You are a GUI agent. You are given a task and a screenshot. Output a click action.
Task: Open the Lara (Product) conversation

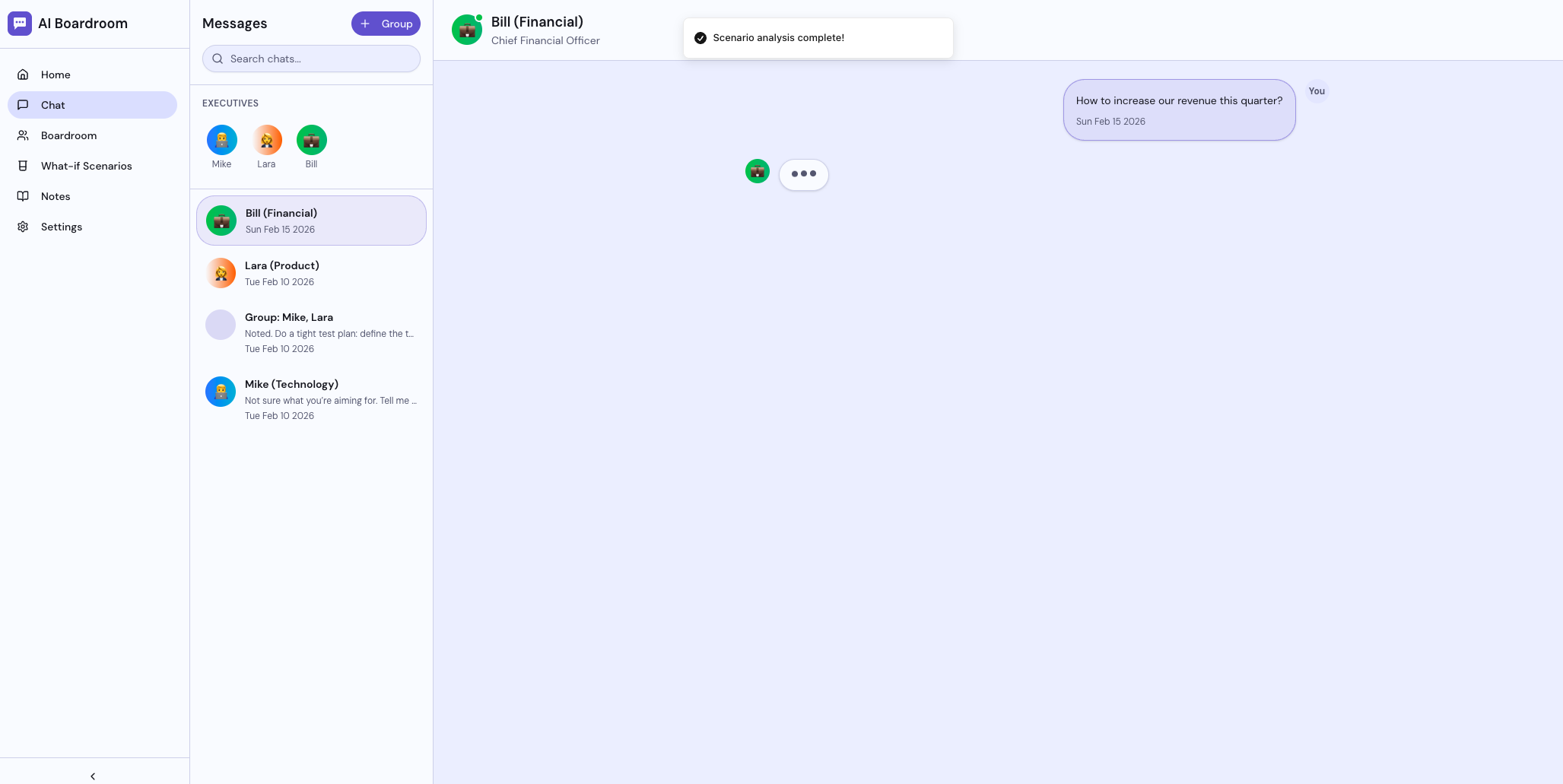coord(311,272)
